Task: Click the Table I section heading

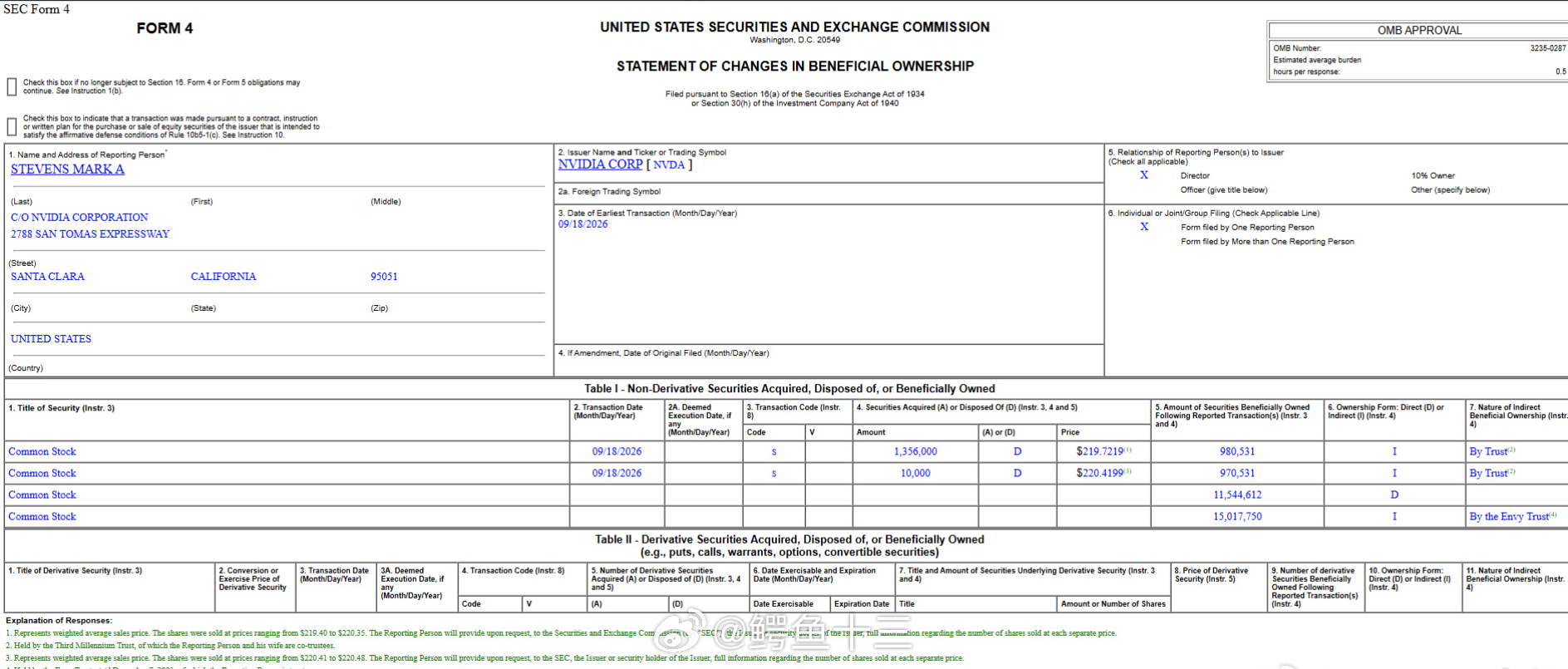Action: (x=789, y=389)
